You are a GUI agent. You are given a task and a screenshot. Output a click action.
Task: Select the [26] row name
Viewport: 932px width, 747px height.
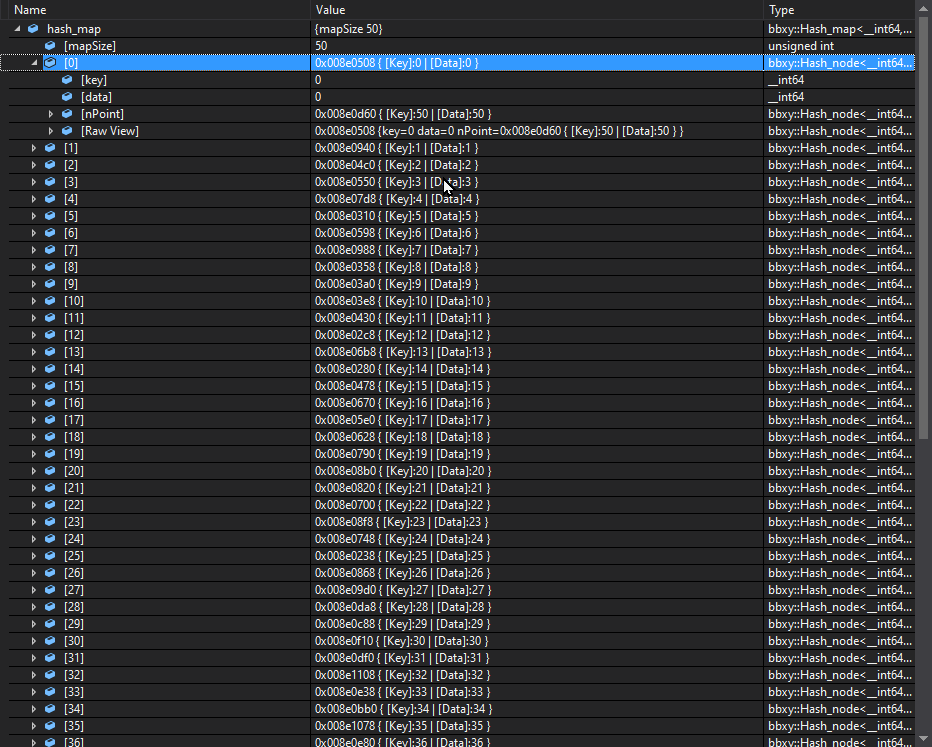coord(74,573)
